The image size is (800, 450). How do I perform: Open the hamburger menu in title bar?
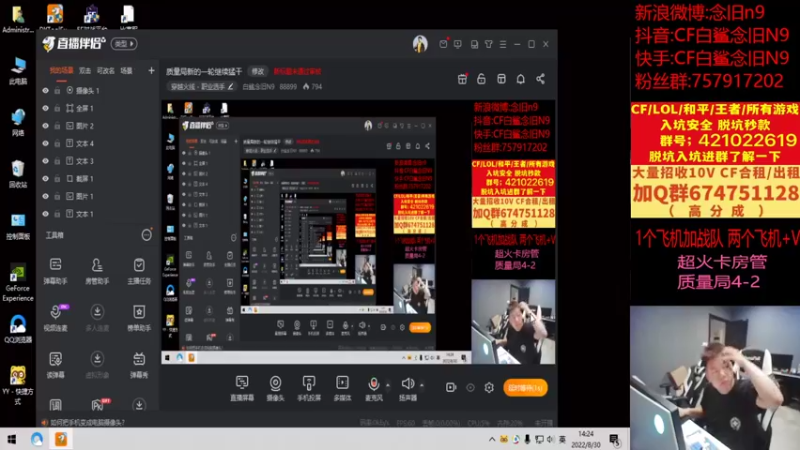503,44
